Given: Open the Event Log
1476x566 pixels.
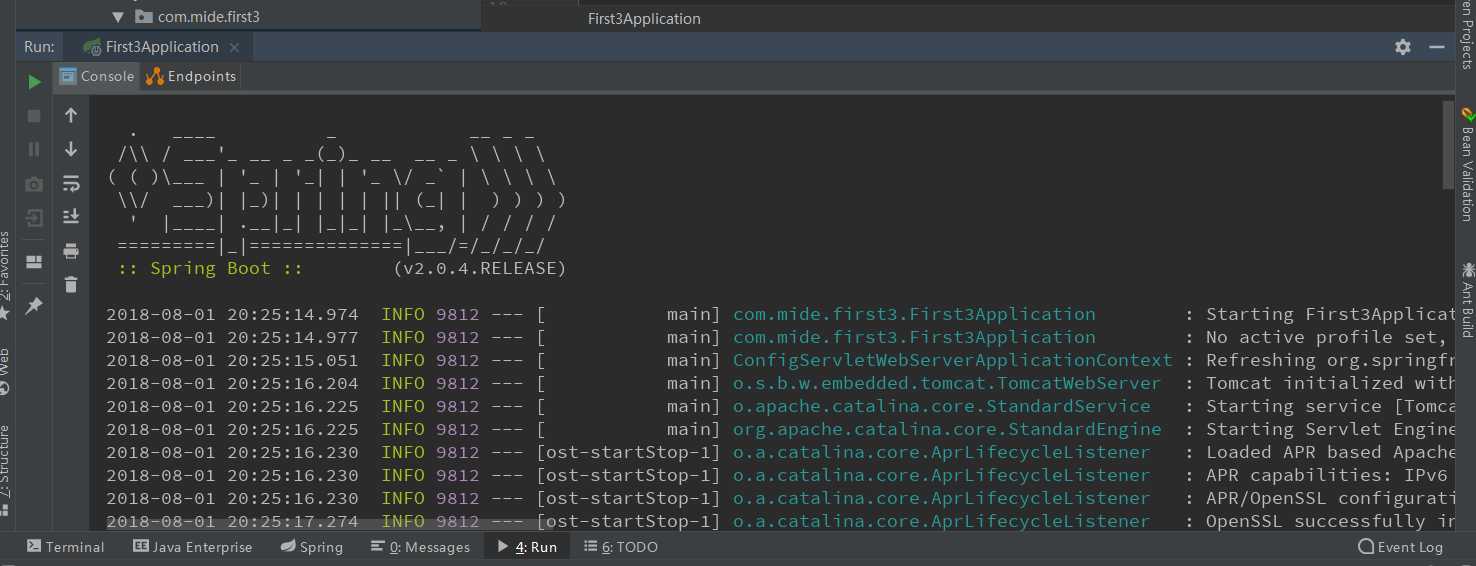Looking at the screenshot, I should [1401, 547].
